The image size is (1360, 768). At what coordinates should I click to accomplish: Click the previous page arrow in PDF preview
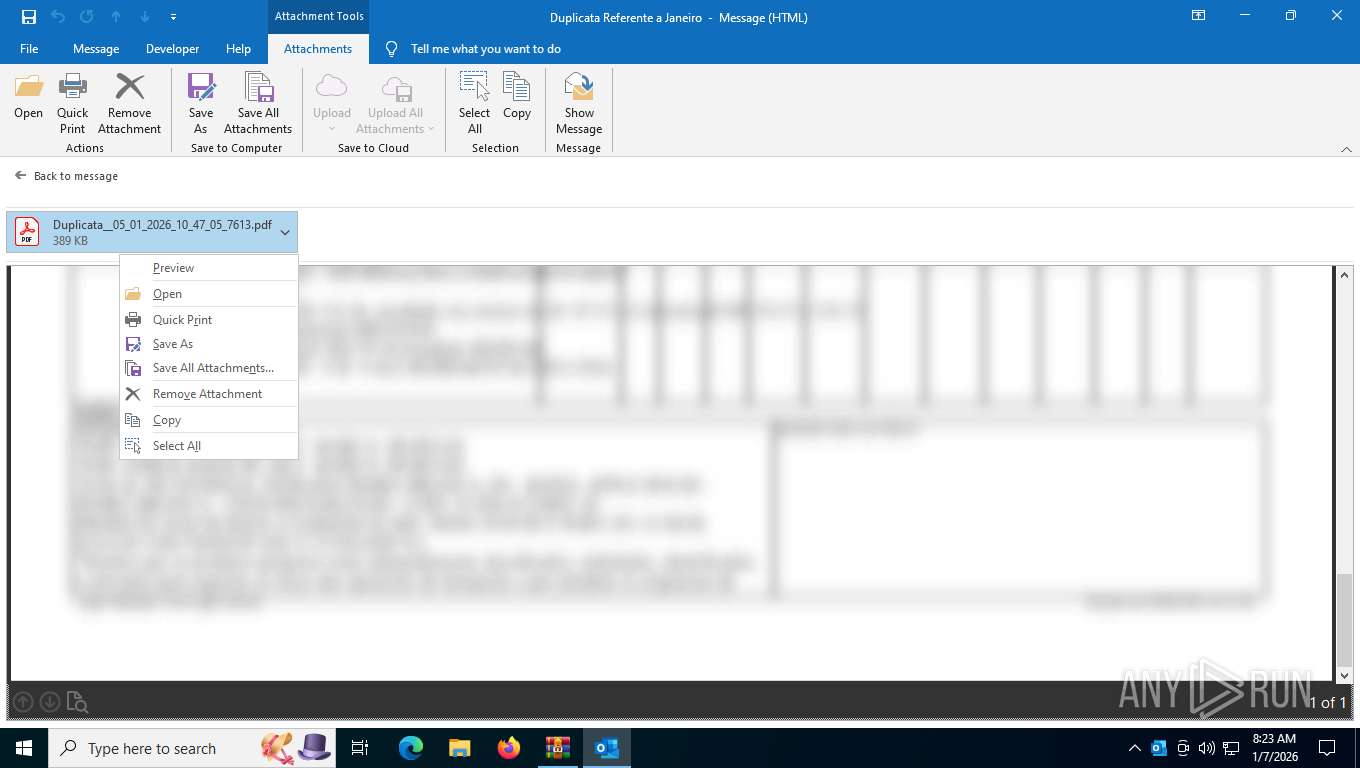tap(23, 702)
